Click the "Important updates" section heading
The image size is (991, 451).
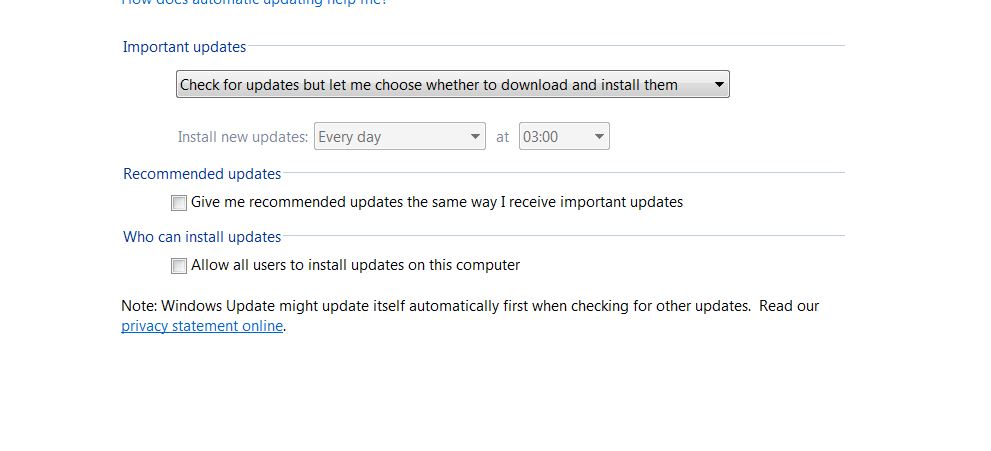(184, 46)
